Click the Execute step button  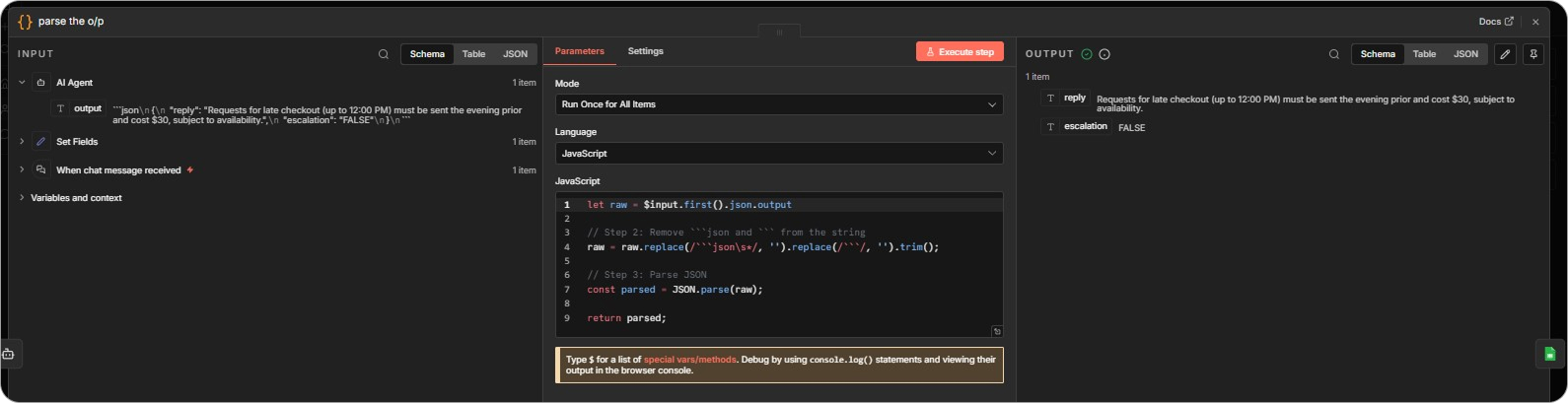tap(960, 52)
